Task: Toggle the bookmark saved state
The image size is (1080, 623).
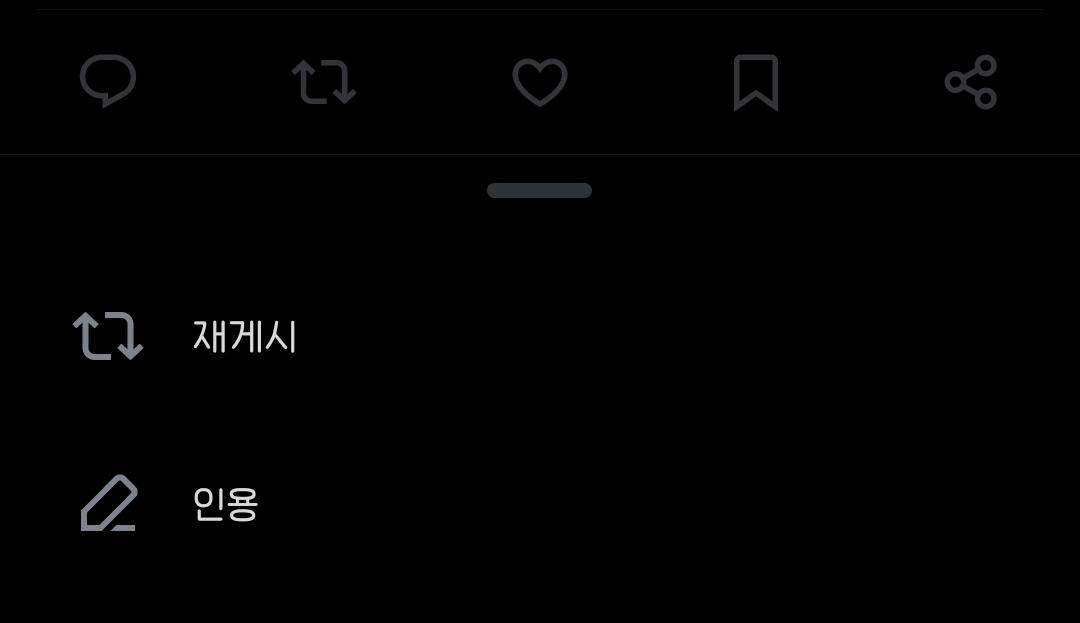Action: (756, 83)
